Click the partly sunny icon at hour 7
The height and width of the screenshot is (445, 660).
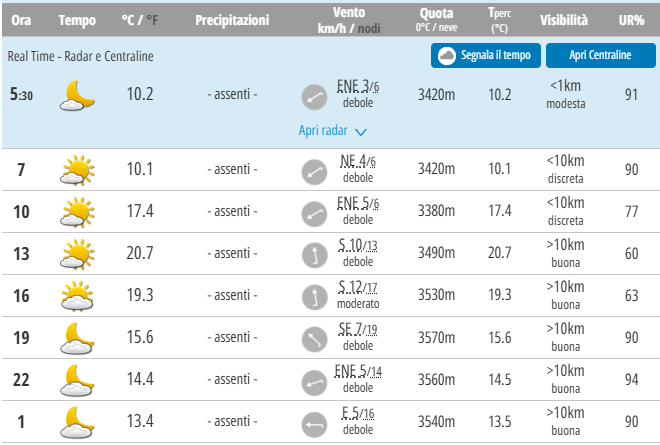[x=77, y=170]
